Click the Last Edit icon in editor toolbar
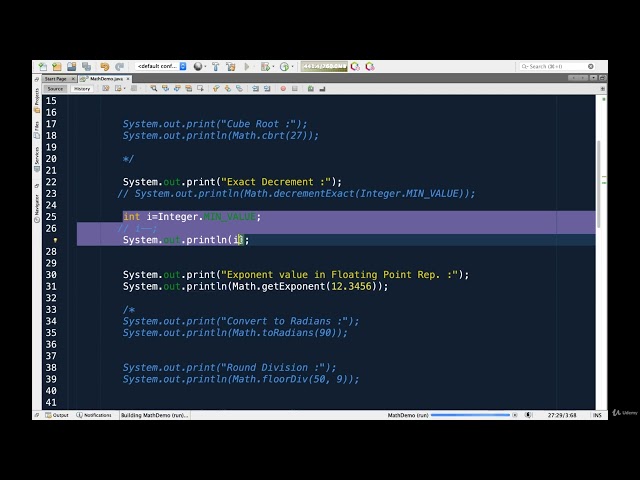 tap(106, 89)
